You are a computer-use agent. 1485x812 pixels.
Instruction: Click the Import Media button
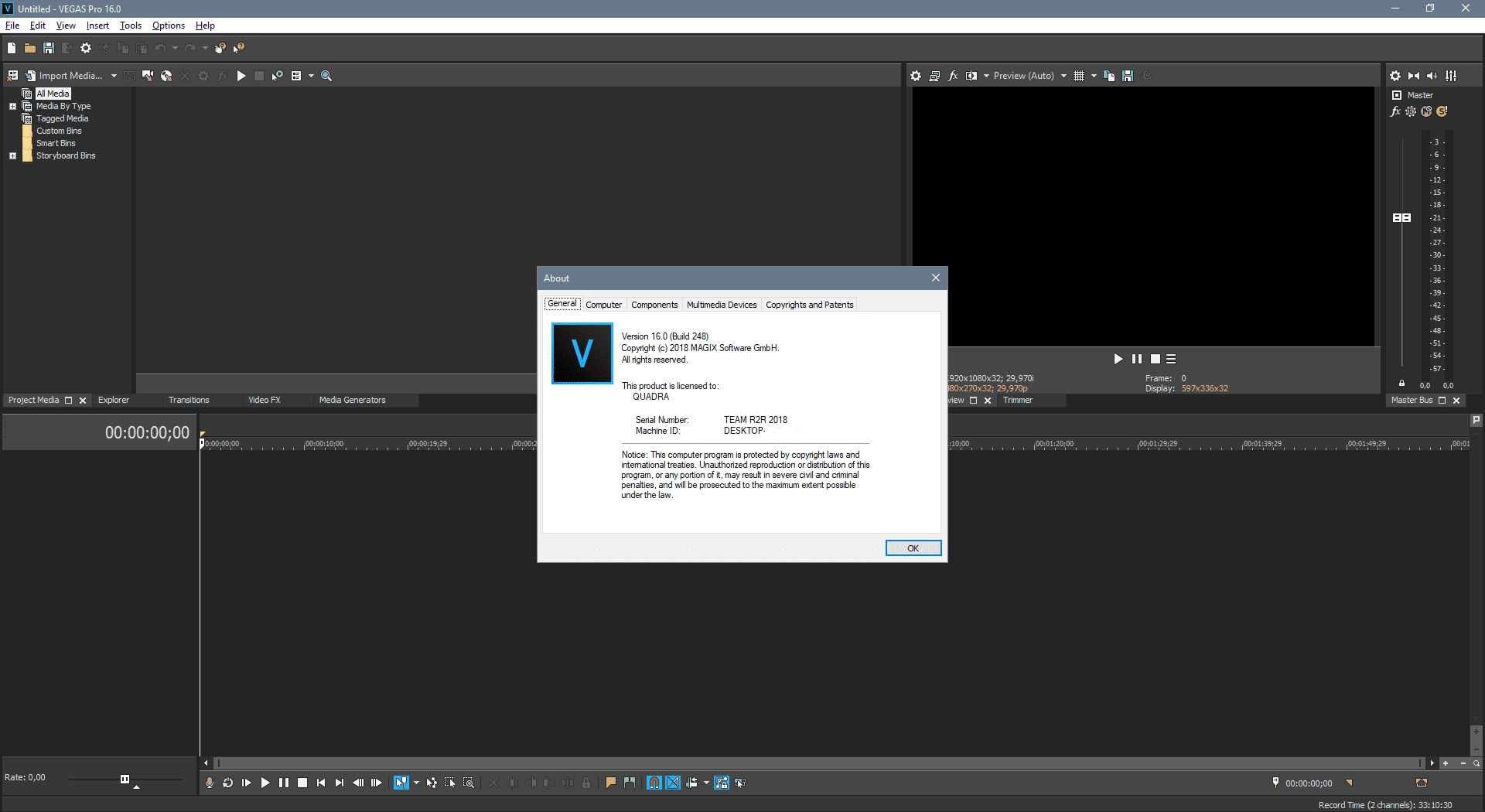pyautogui.click(x=65, y=76)
